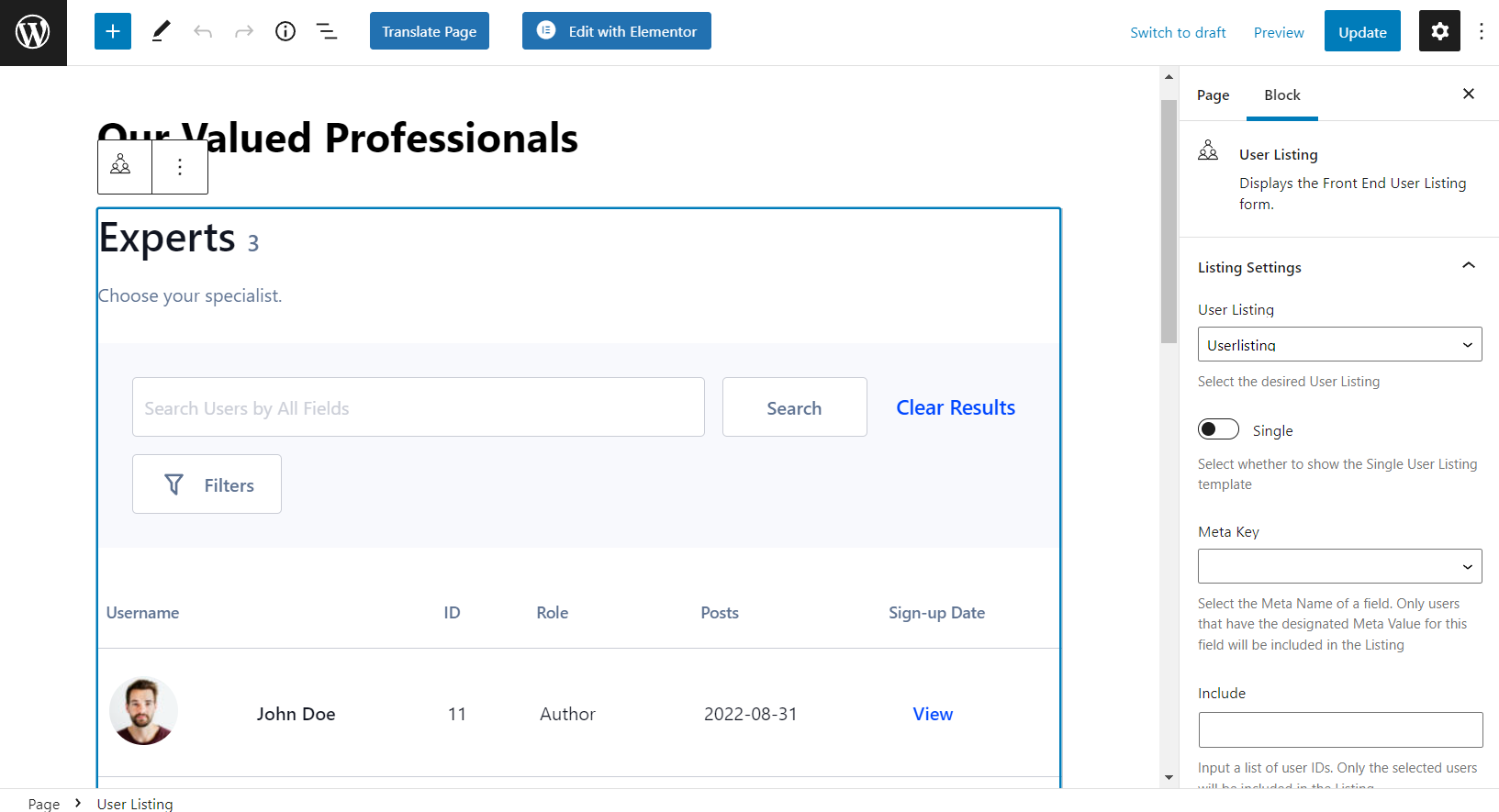Image resolution: width=1499 pixels, height=812 pixels.
Task: Click the User Listing sidebar block icon
Action: [1208, 150]
